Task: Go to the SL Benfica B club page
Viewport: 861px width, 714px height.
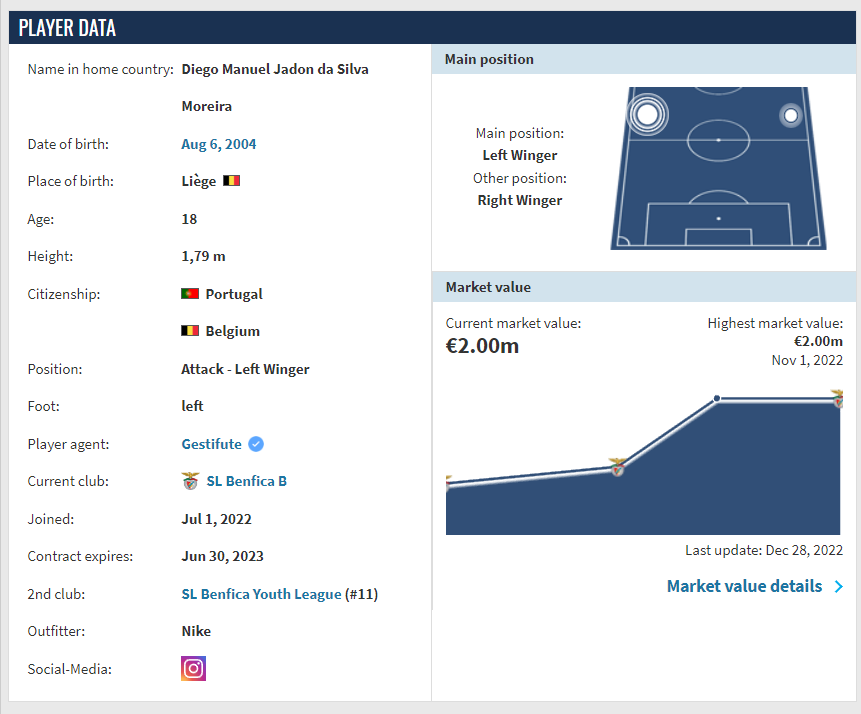Action: (246, 481)
